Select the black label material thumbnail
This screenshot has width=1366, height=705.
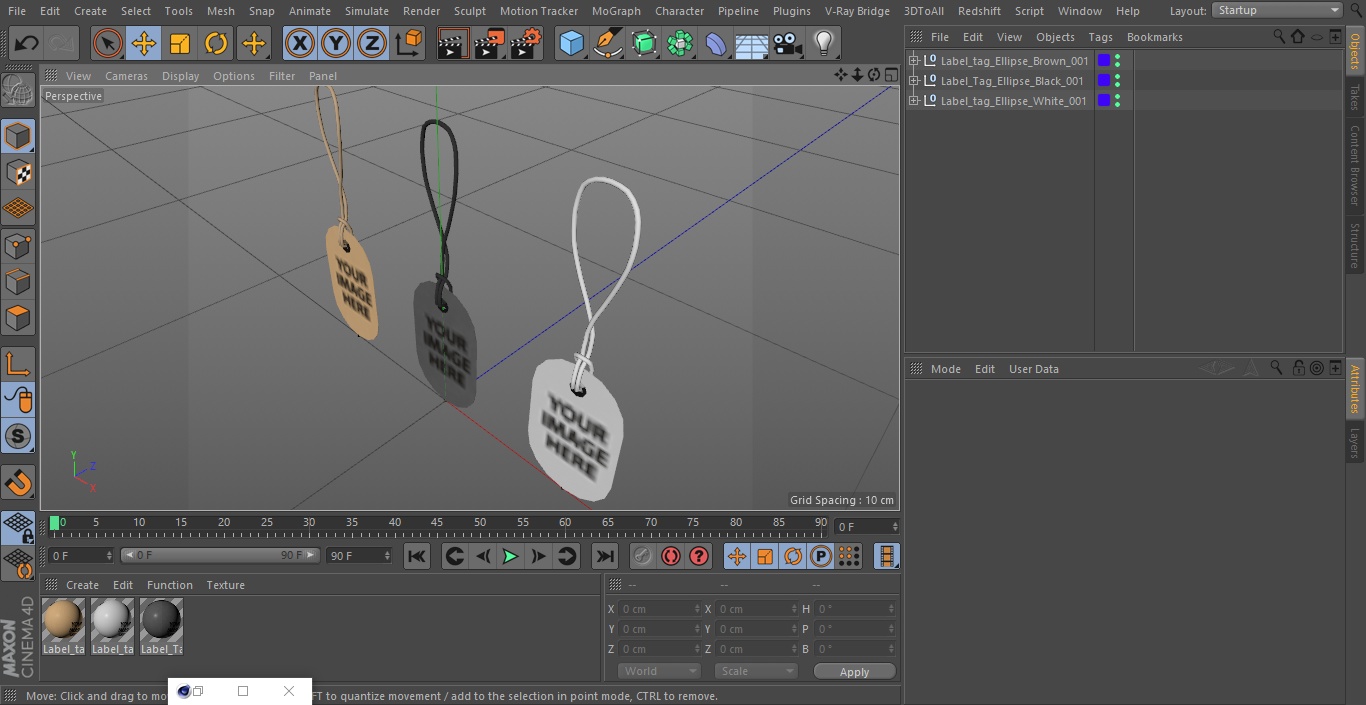tap(161, 620)
